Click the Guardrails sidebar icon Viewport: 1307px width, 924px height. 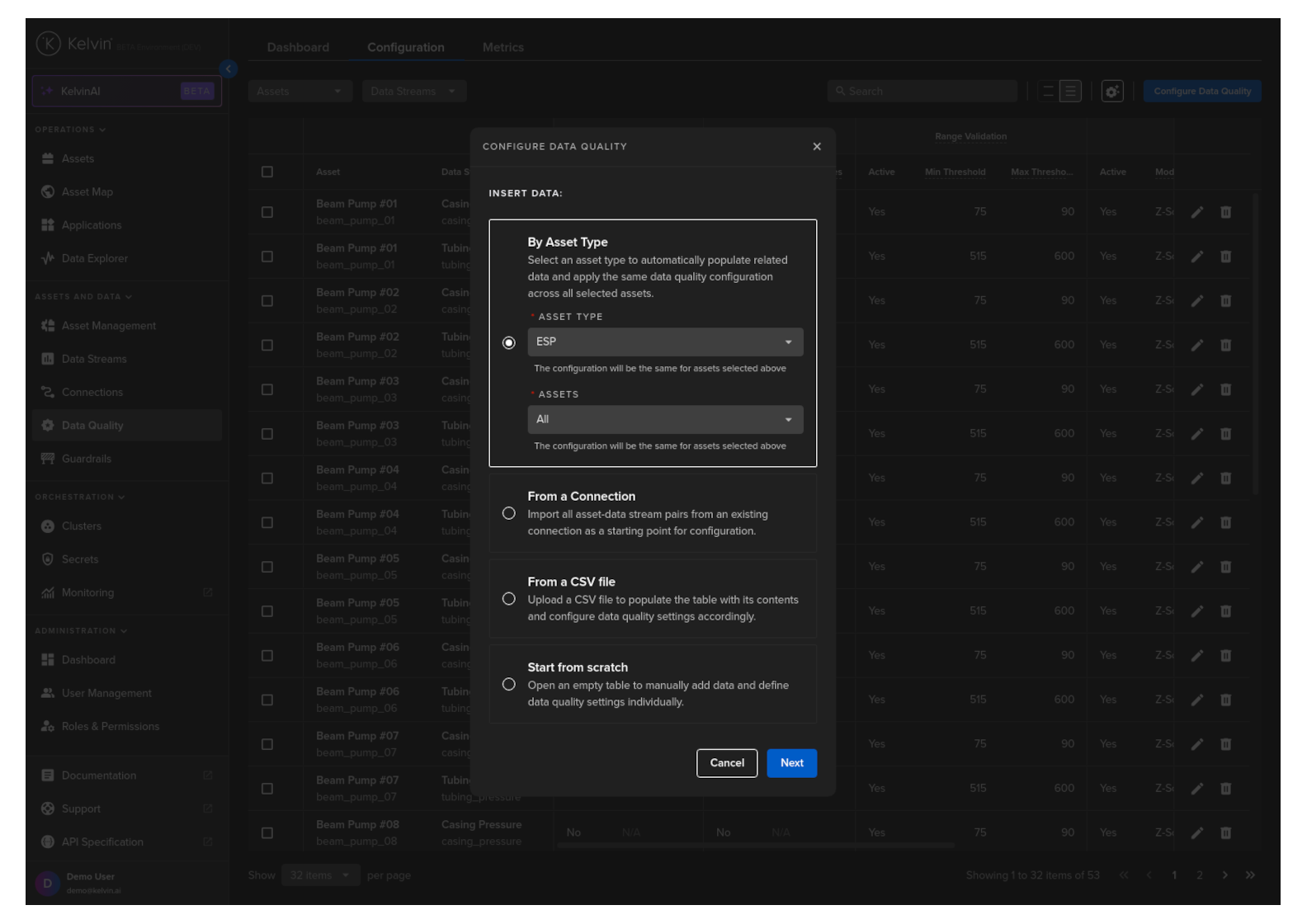click(x=48, y=459)
